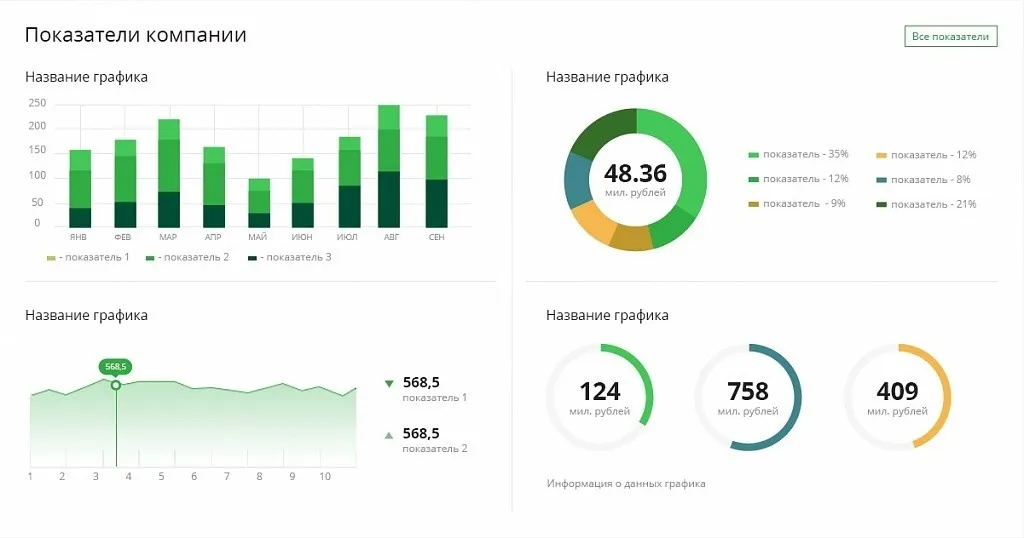The width and height of the screenshot is (1024, 538).
Task: Click the МАР bar in the bar chart
Action: point(169,174)
